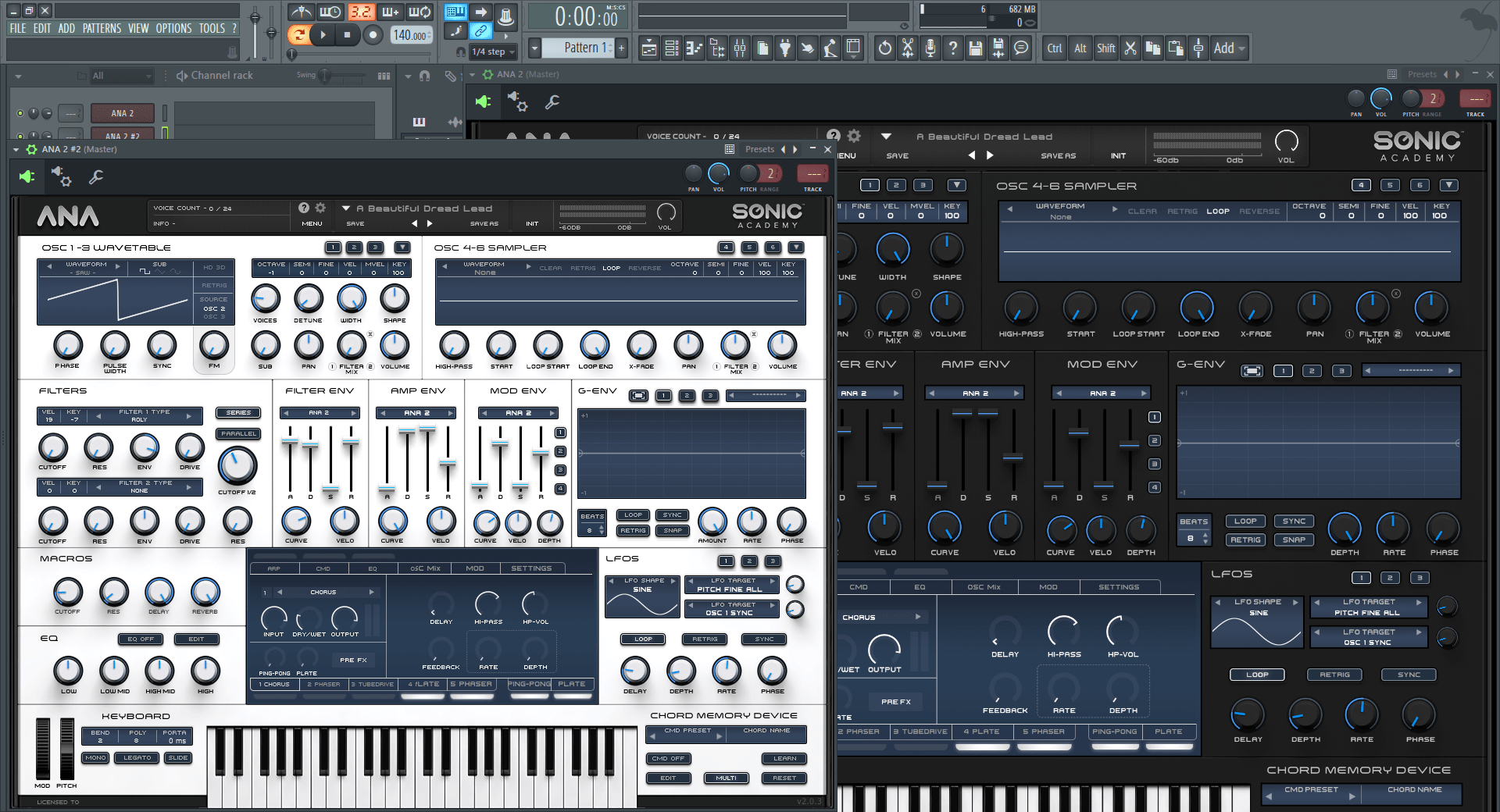Open the microphone one-click recording icon
The height and width of the screenshot is (812, 1500).
pyautogui.click(x=930, y=48)
